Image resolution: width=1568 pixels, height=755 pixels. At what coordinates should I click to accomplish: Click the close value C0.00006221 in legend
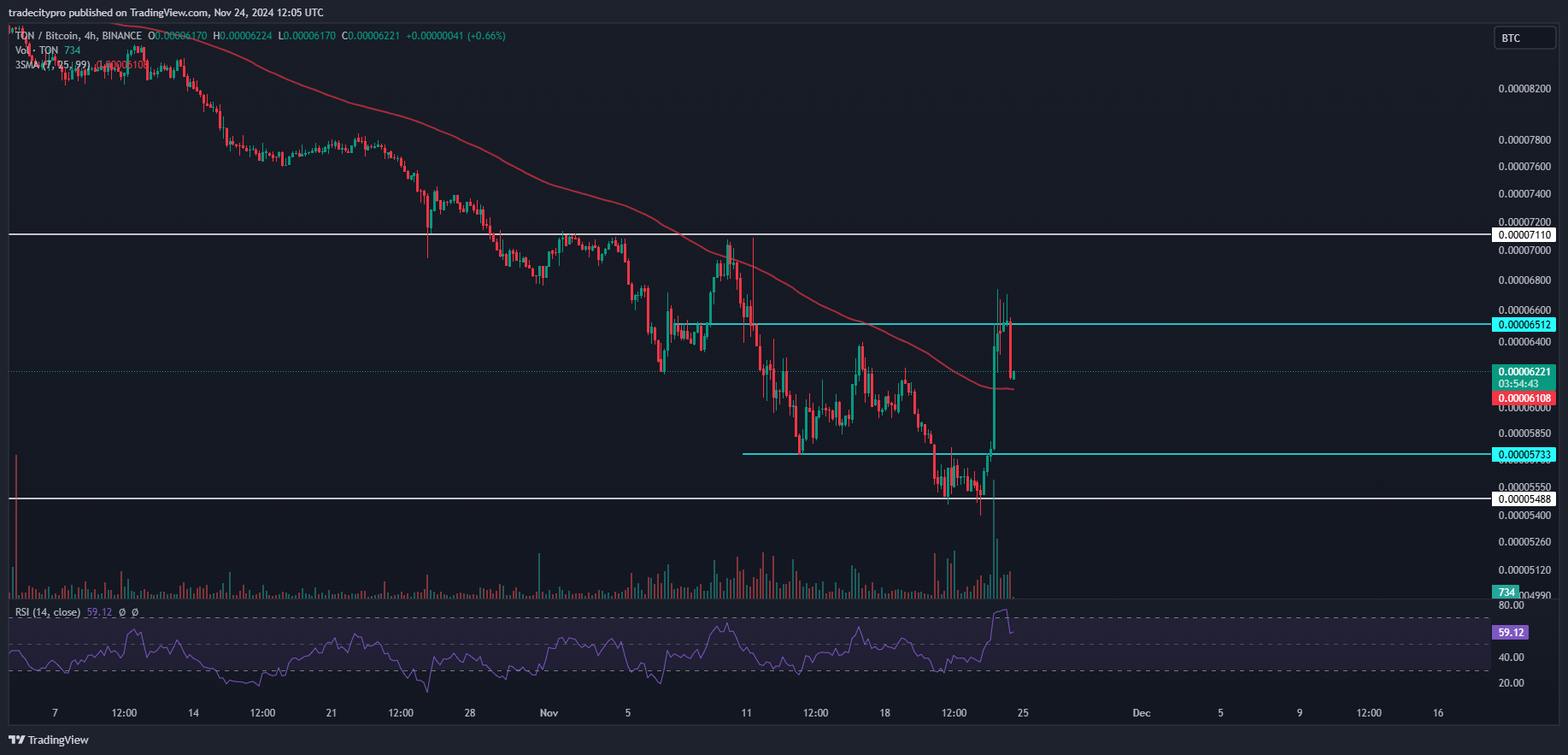[x=371, y=36]
